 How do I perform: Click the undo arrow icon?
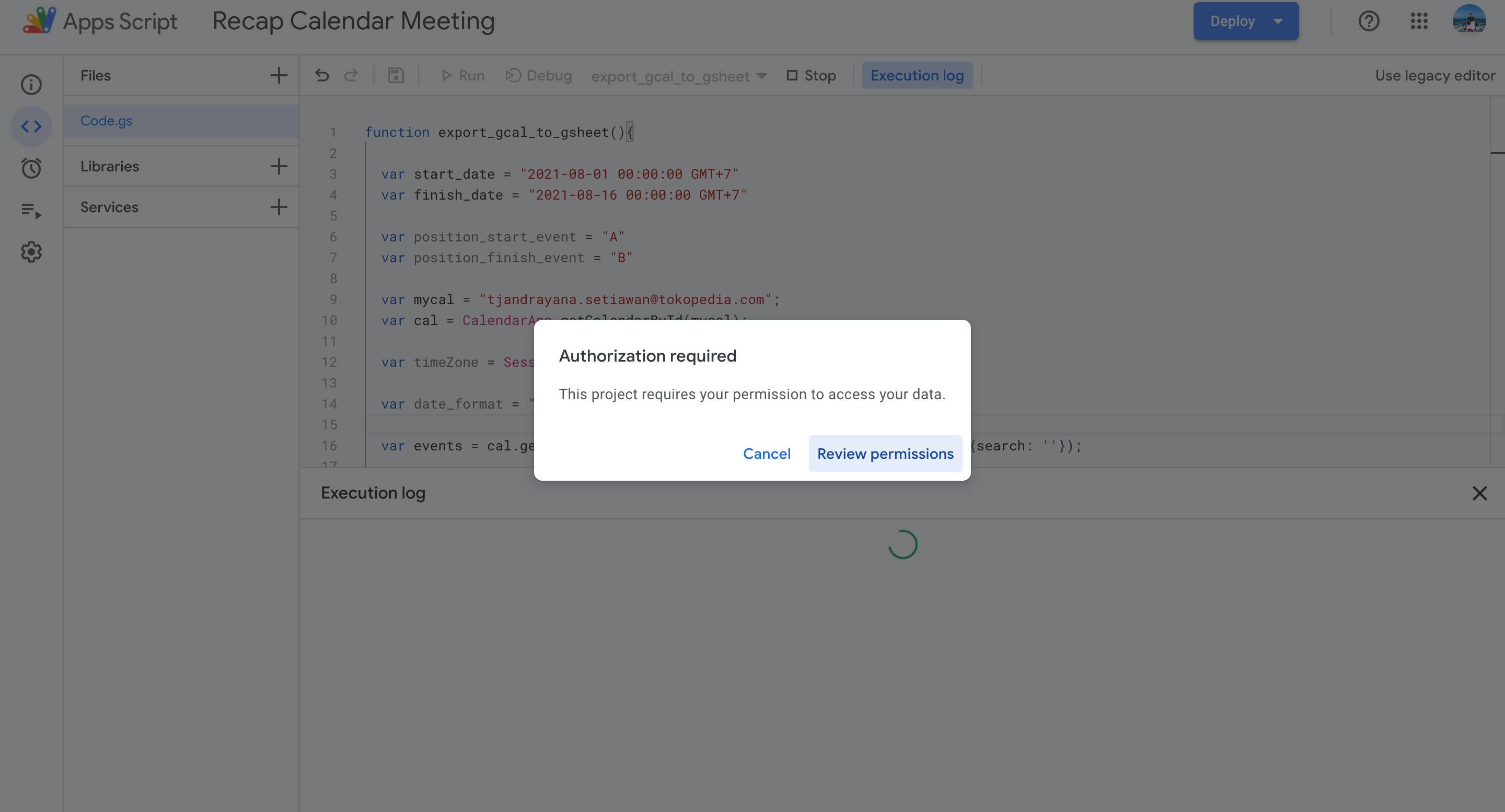[x=322, y=75]
